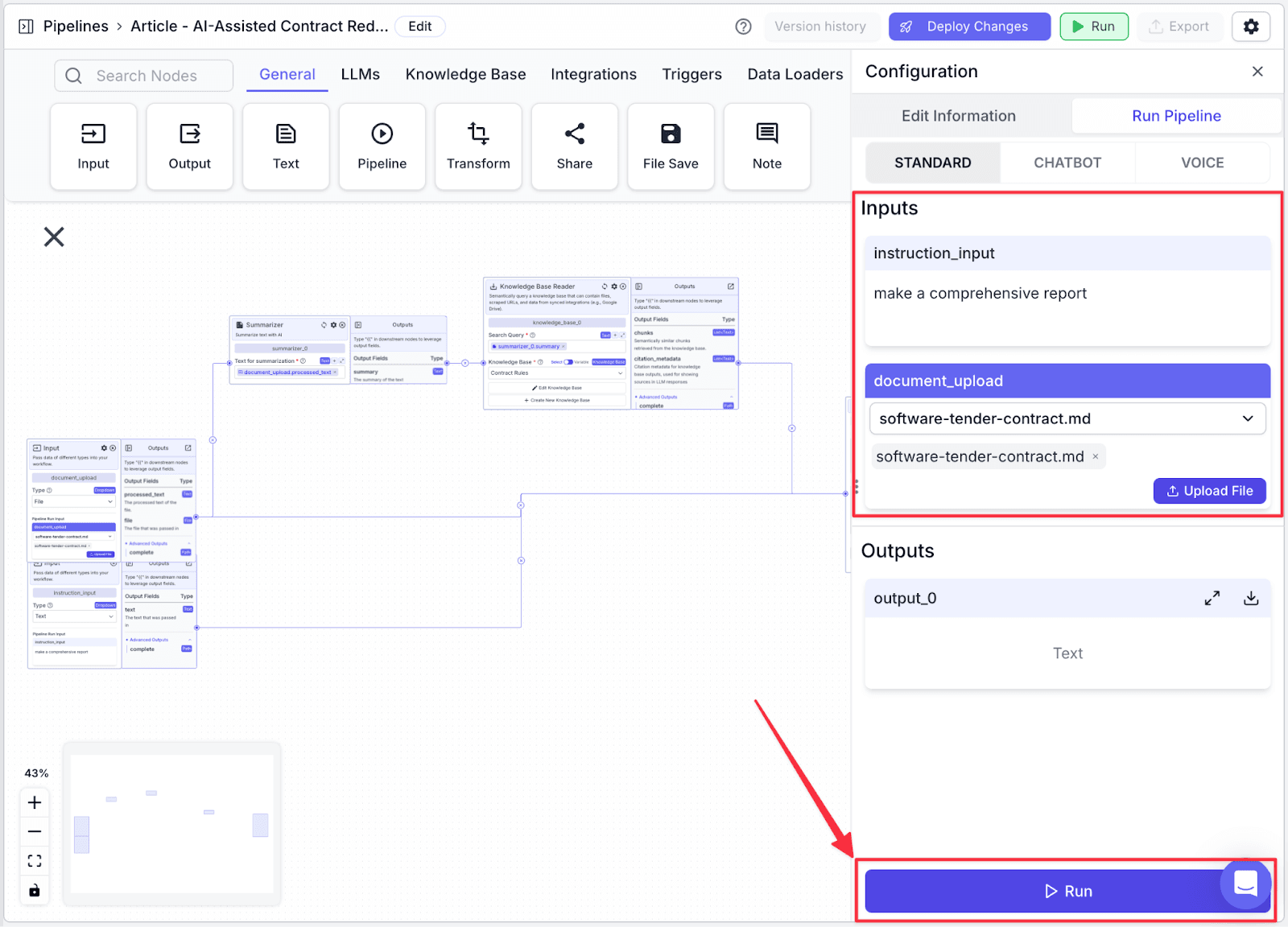
Task: Click Edit Knowledge Base button
Action: click(x=556, y=388)
